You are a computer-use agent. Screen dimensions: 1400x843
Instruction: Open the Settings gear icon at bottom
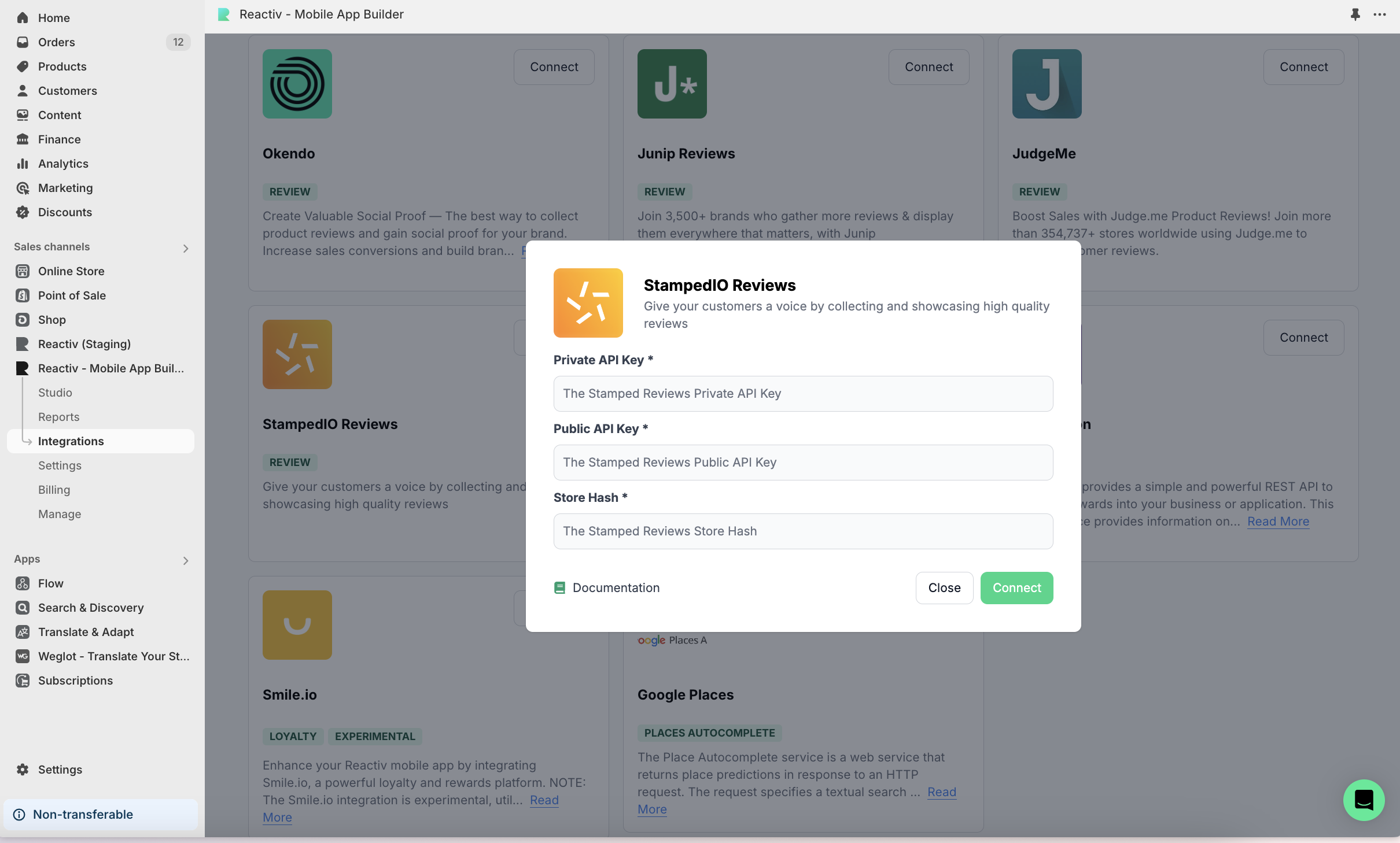point(23,770)
